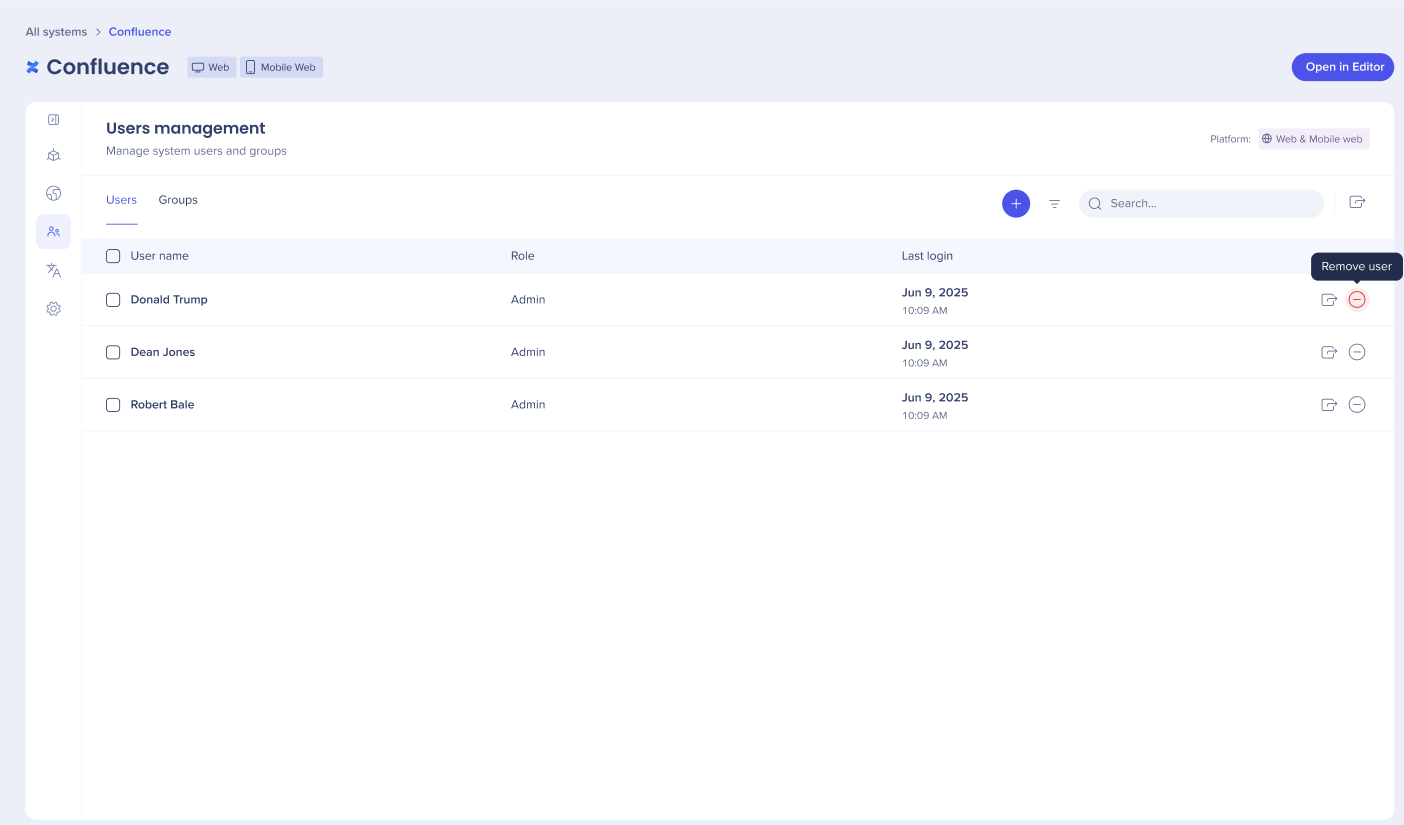Open the filter icon next to search
This screenshot has width=1404, height=825.
click(1054, 204)
